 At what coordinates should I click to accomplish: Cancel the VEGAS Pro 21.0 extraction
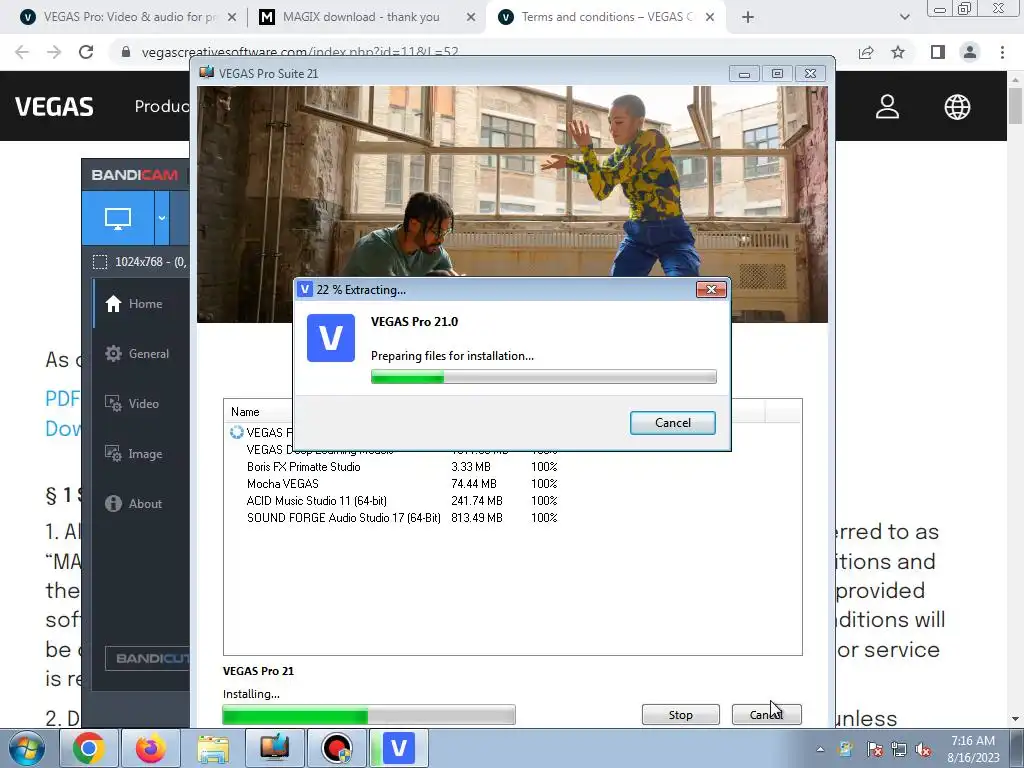click(x=673, y=423)
